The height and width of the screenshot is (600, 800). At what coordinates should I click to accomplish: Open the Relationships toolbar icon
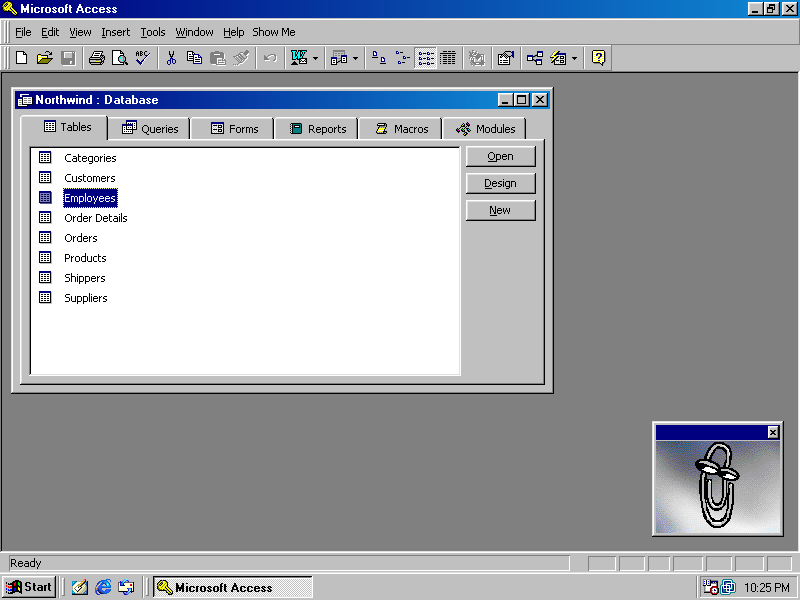coord(535,58)
